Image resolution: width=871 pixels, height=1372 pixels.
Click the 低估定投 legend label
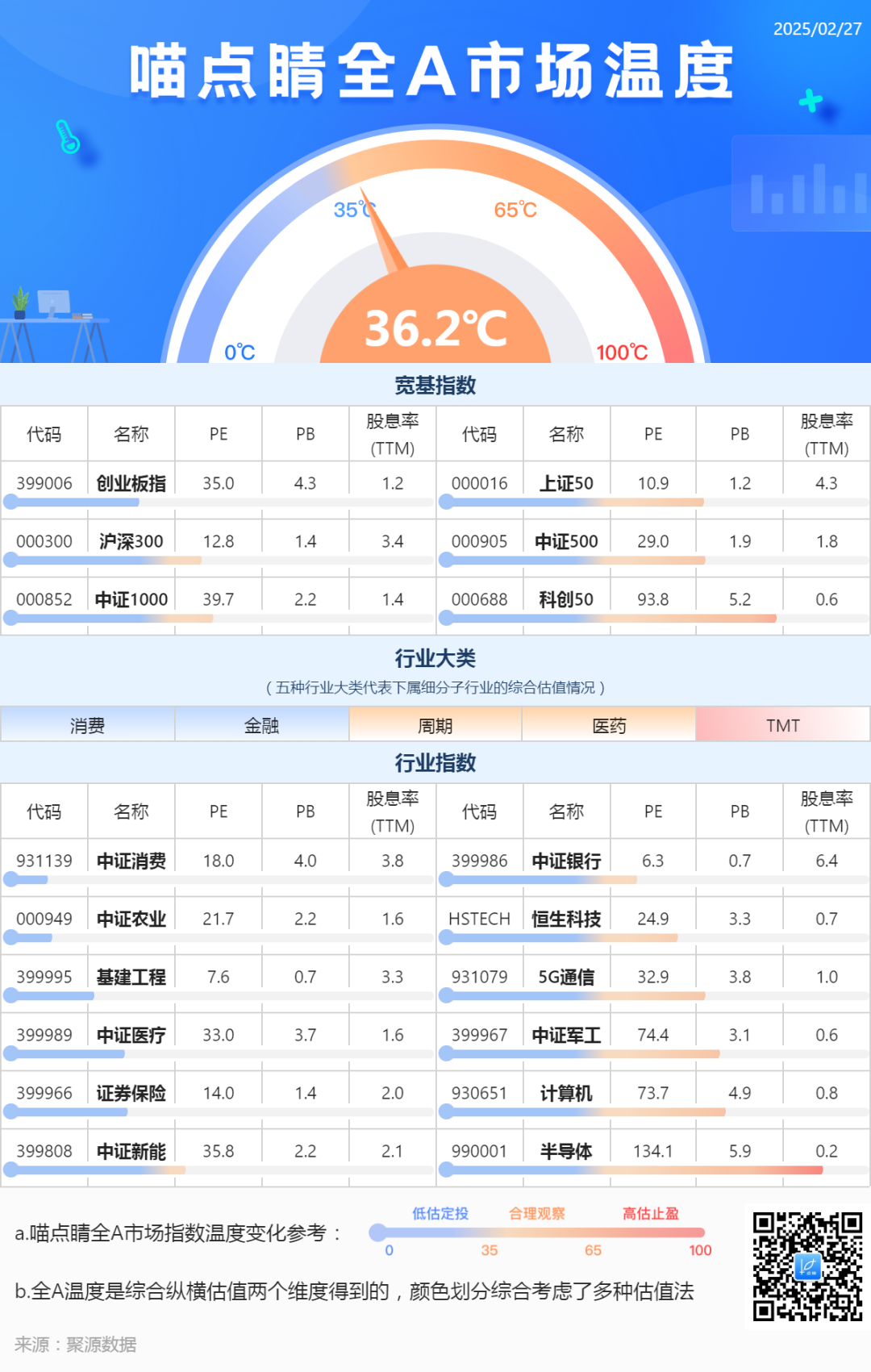pos(440,1213)
